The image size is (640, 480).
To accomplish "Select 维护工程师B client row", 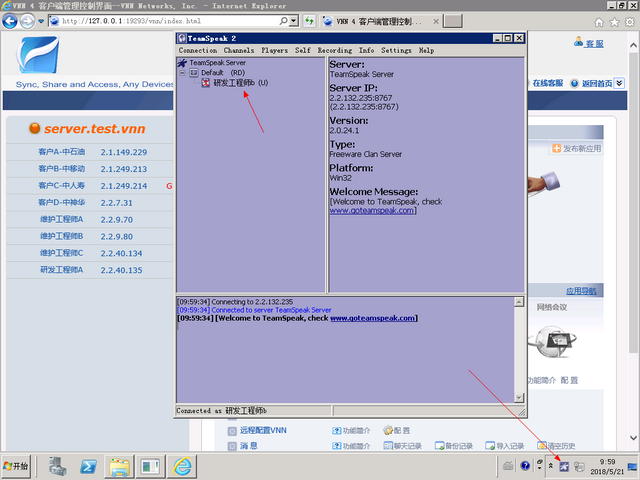I will (x=90, y=236).
